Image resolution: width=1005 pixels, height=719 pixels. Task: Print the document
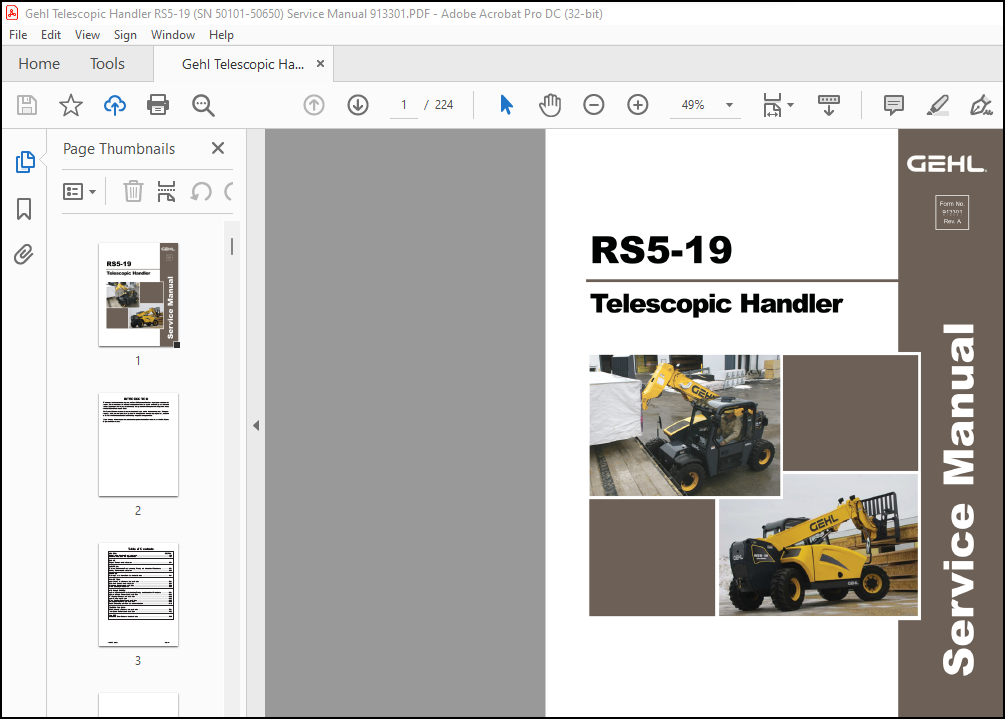coord(158,105)
